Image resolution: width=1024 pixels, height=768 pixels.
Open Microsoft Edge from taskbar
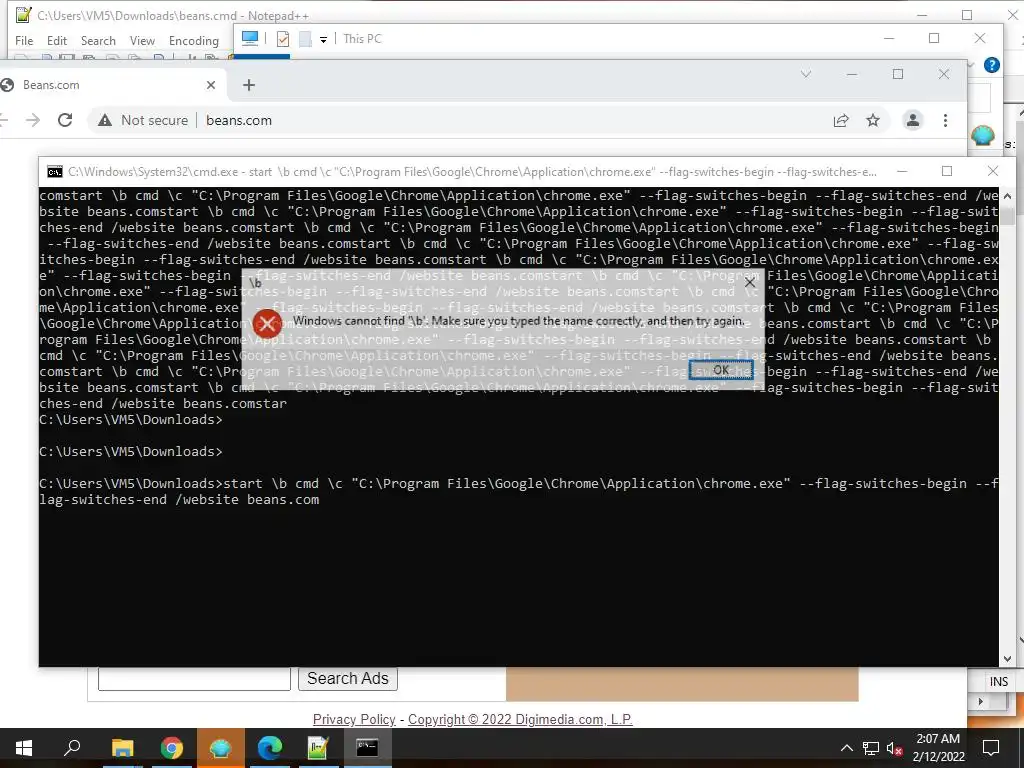coord(269,748)
